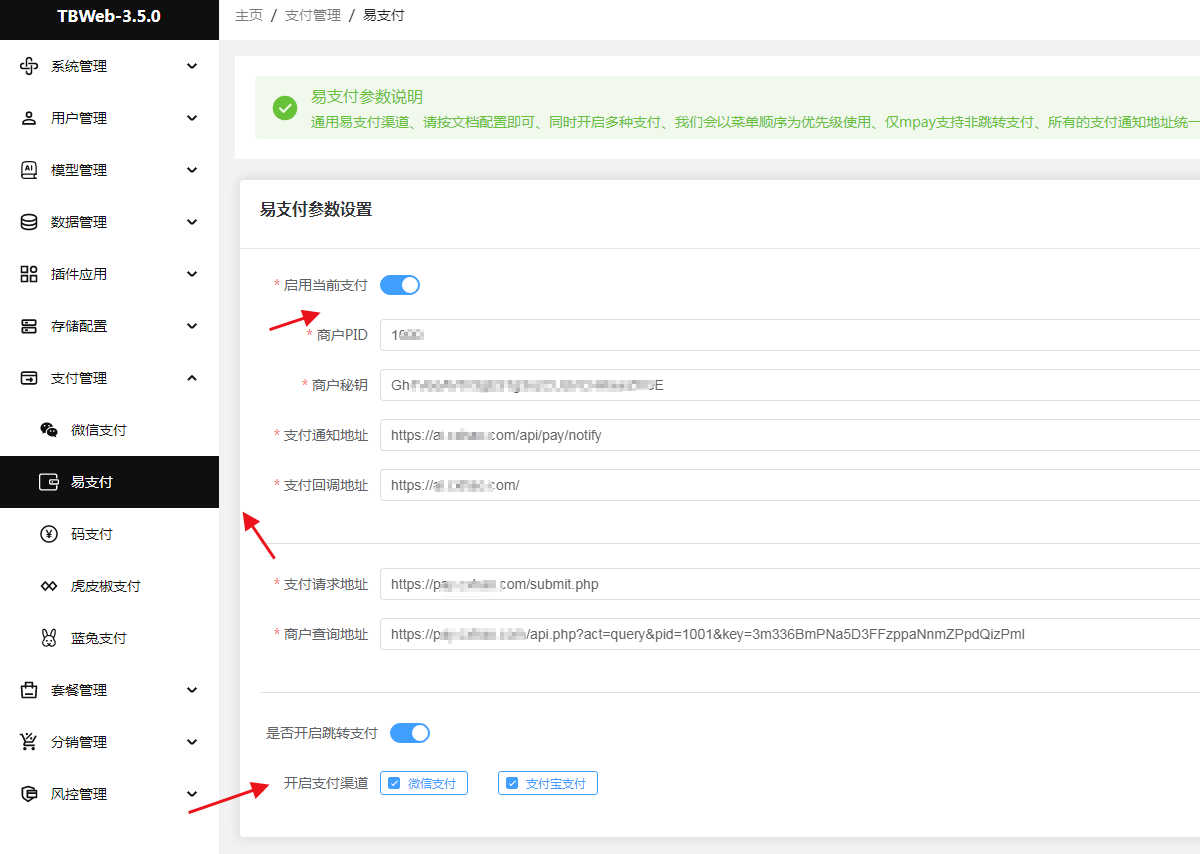
Task: Expand 风控管理 with its chevron
Action: [x=193, y=794]
